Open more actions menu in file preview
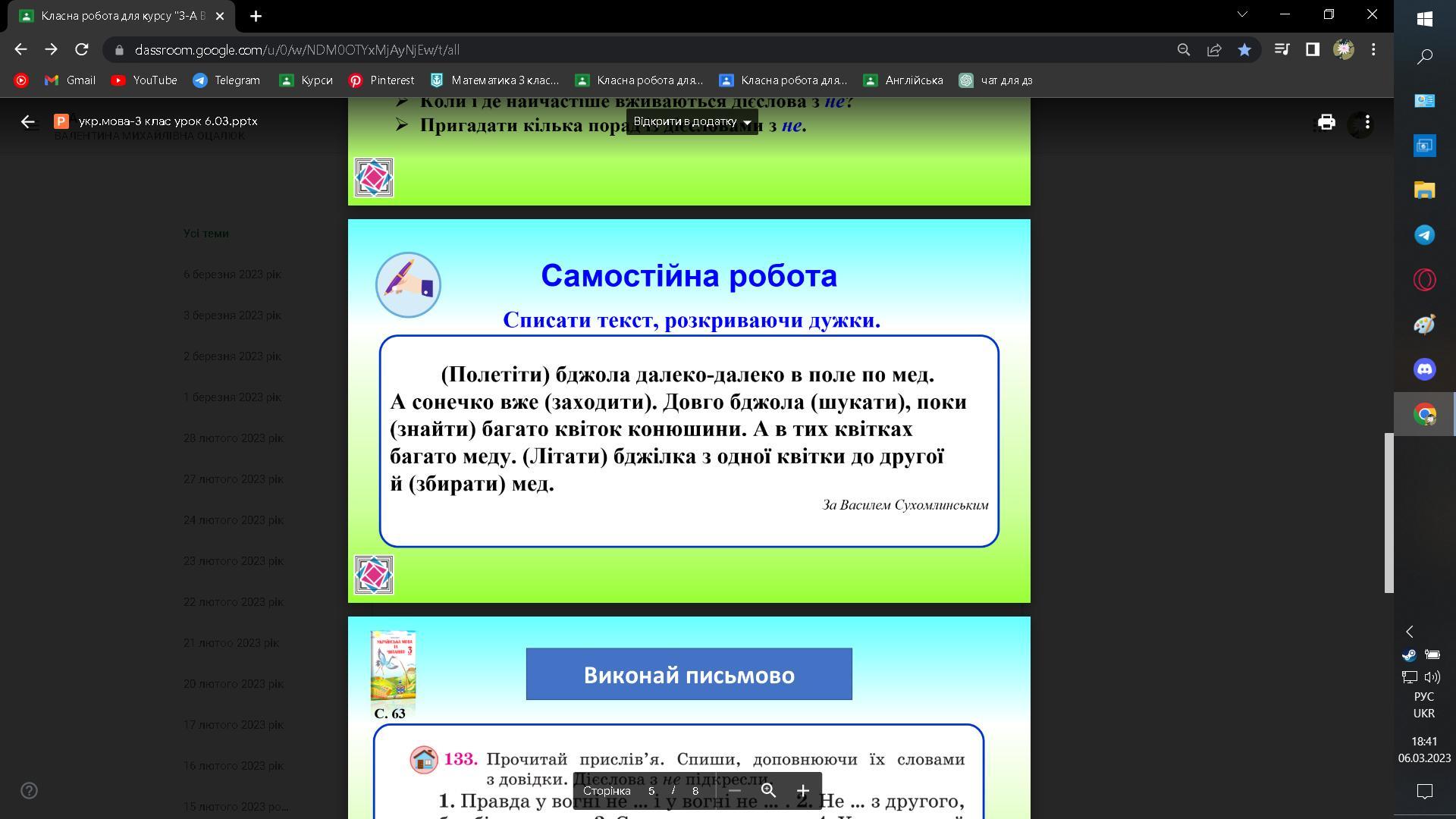The width and height of the screenshot is (1456, 819). tap(1367, 122)
